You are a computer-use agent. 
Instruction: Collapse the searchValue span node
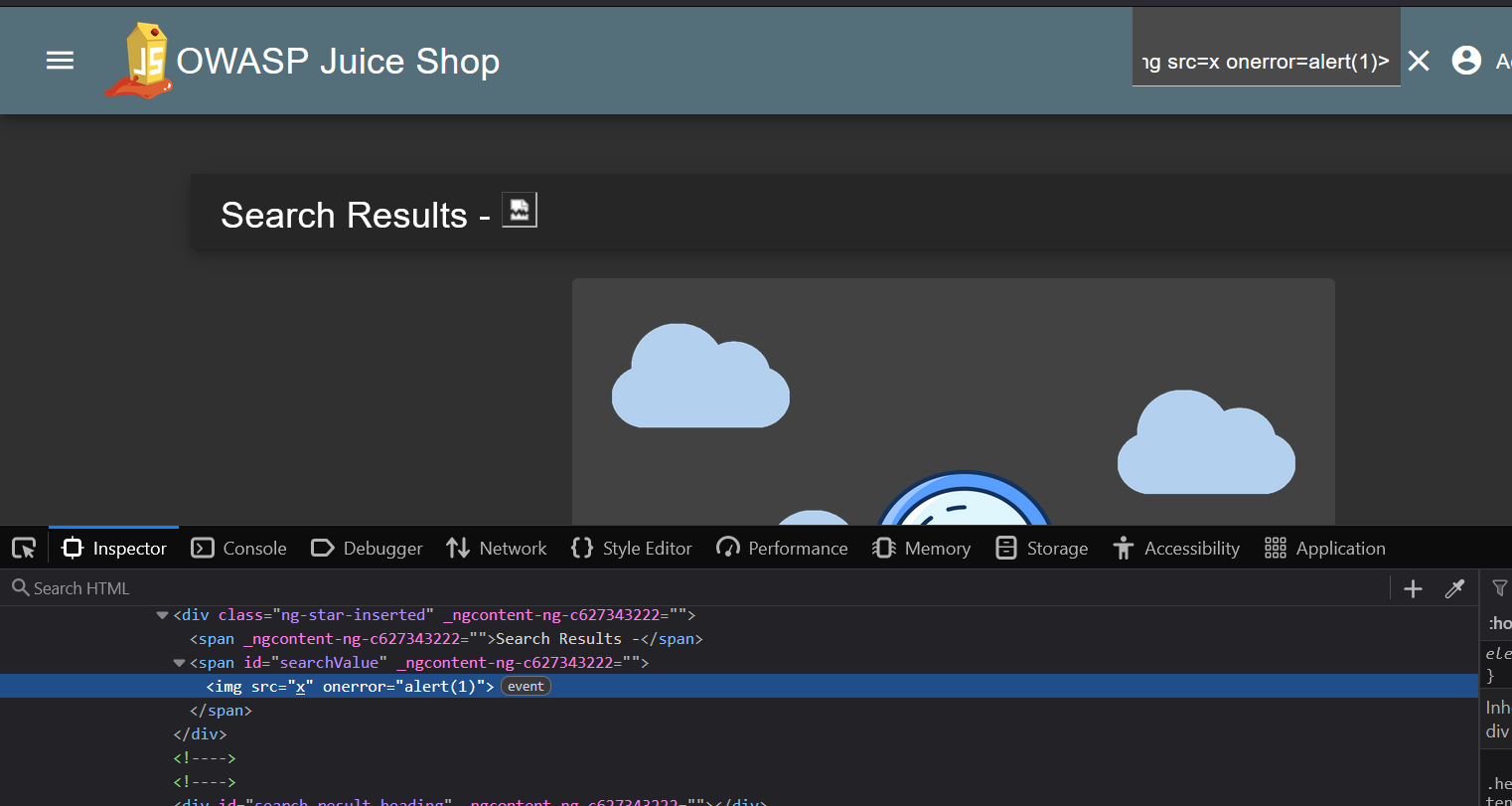click(x=179, y=663)
